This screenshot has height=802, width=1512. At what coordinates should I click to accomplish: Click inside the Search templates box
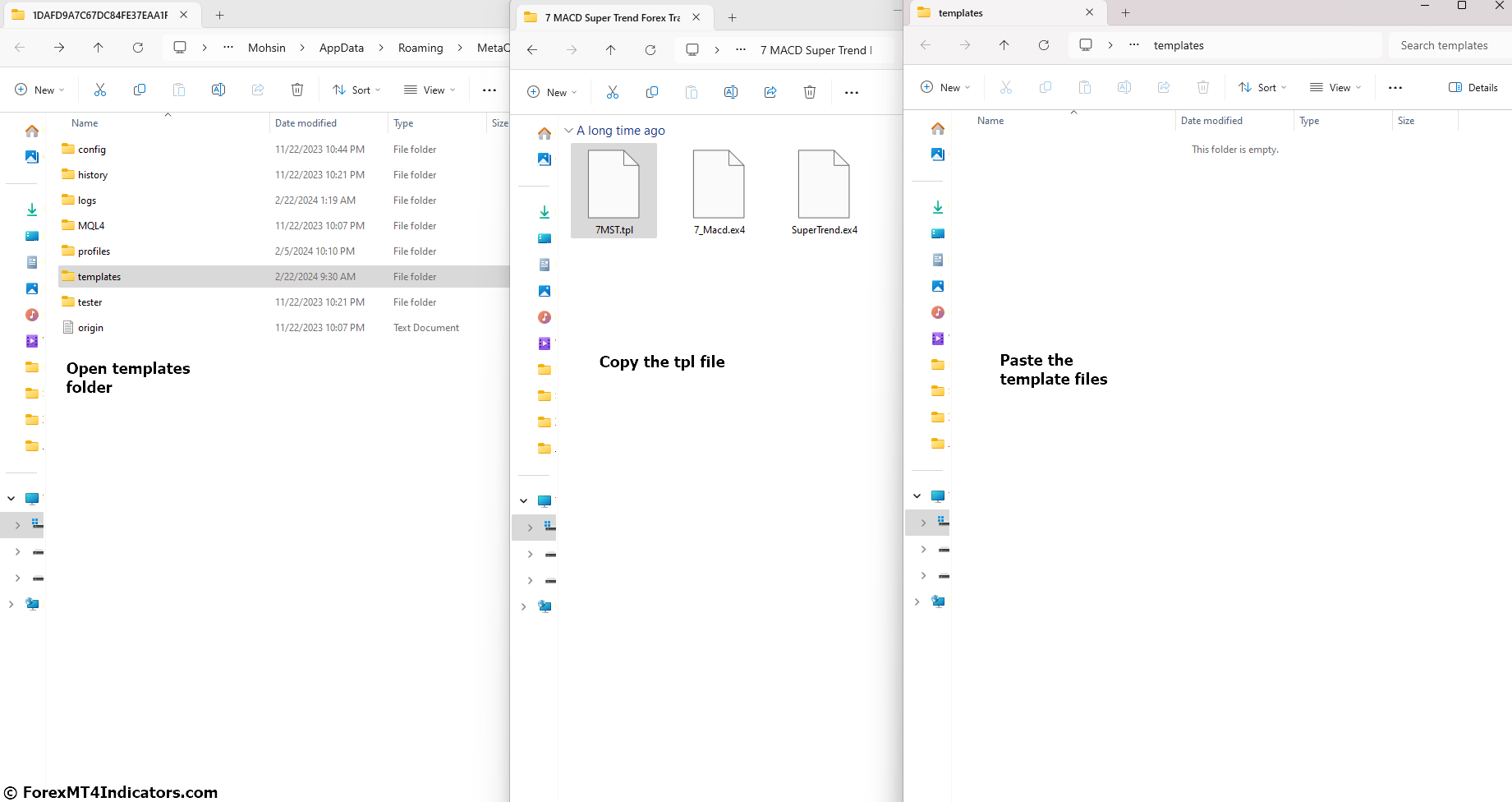click(1445, 45)
